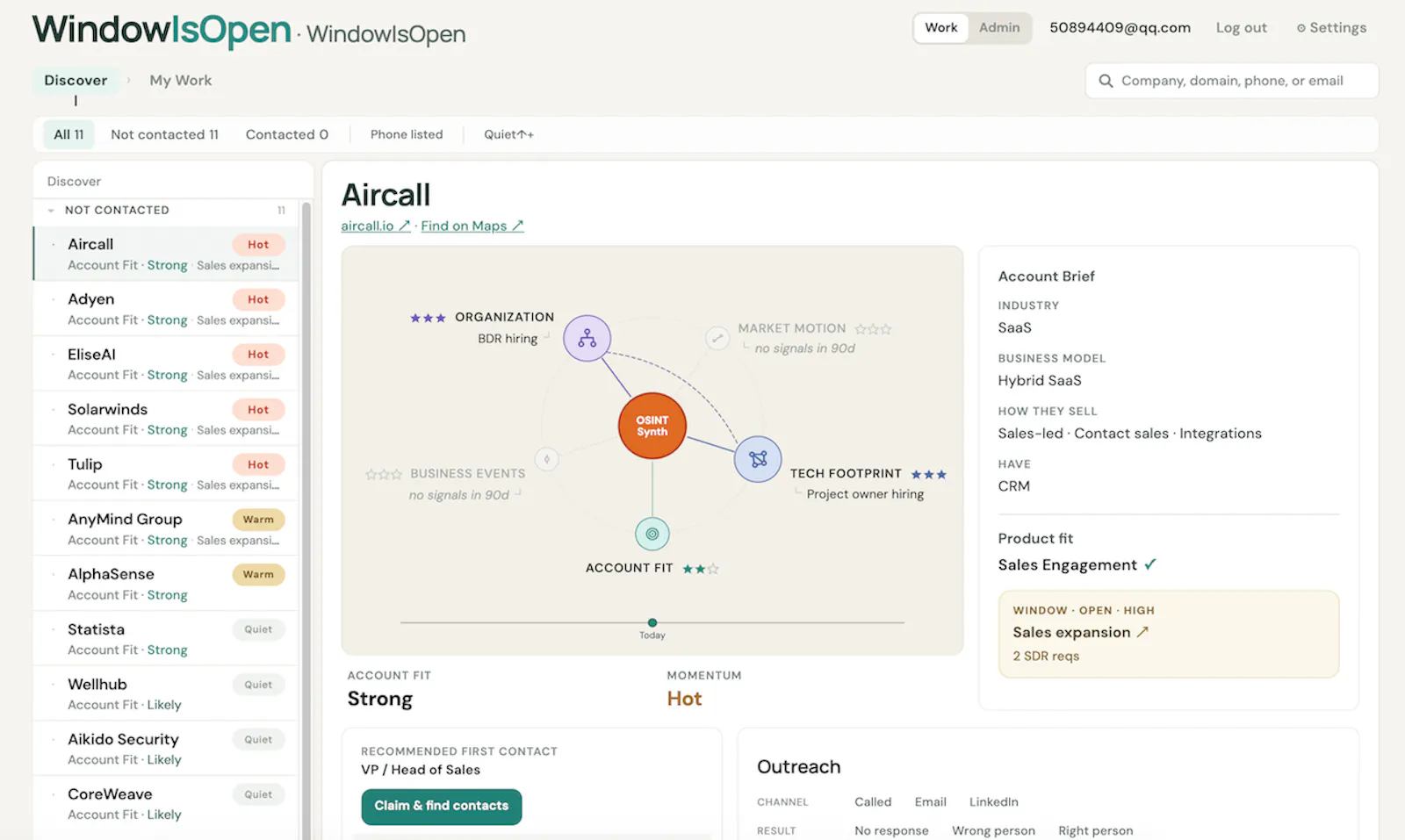Select EliseAI in the account list
The image size is (1405, 840).
tap(167, 364)
